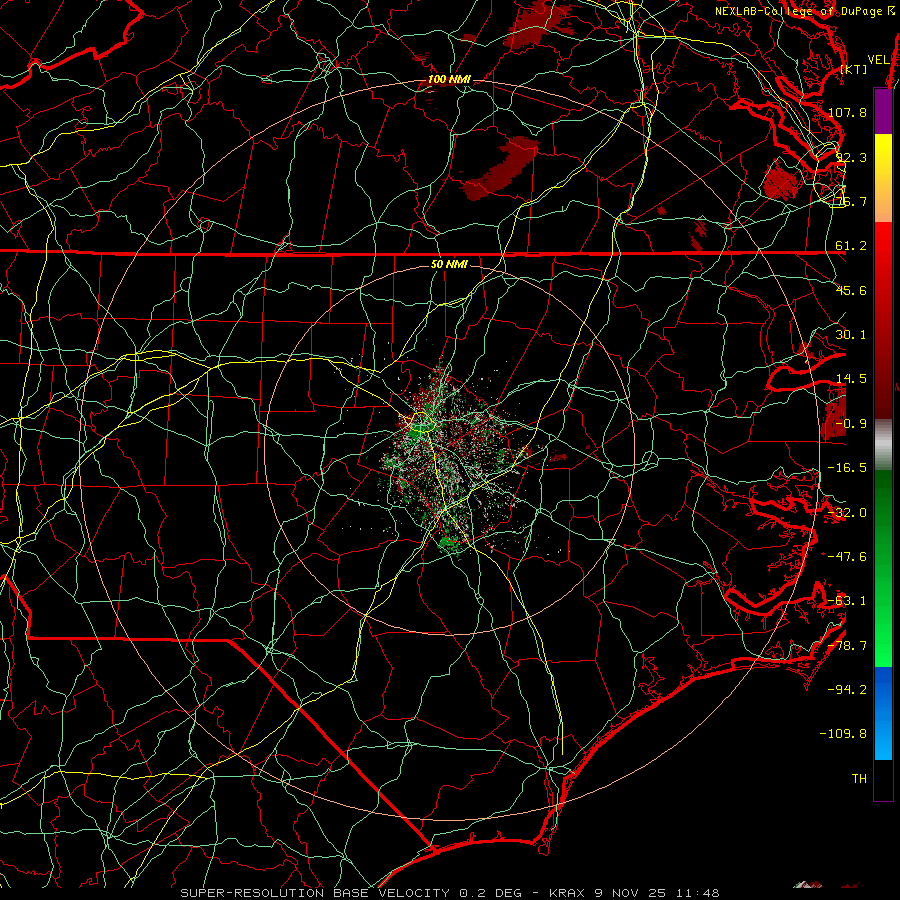Click the TH legend label
Screen dimensions: 900x900
point(859,779)
